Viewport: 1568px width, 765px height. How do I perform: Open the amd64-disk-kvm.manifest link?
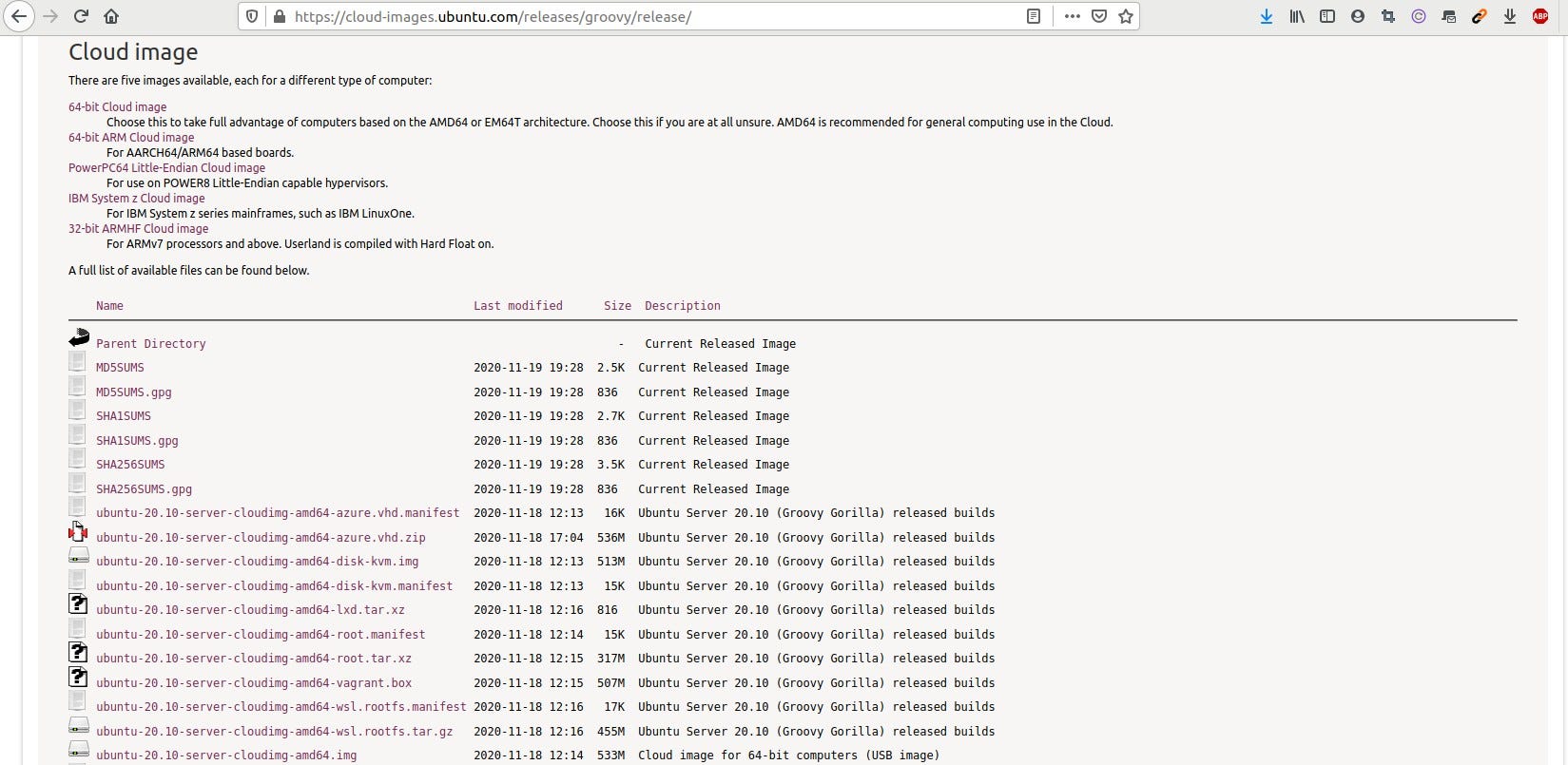[x=274, y=586]
